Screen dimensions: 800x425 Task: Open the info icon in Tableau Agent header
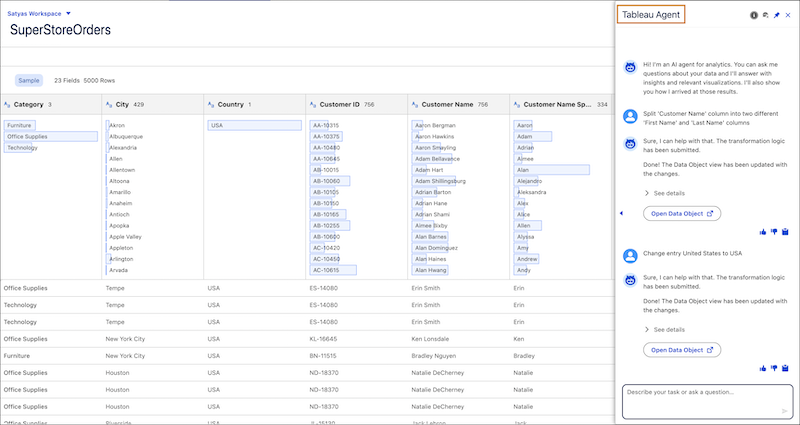click(x=754, y=15)
